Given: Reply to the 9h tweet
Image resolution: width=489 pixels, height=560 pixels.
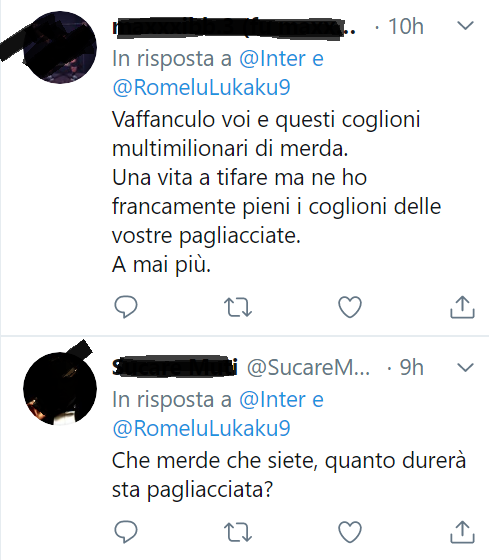Looking at the screenshot, I should 126,532.
